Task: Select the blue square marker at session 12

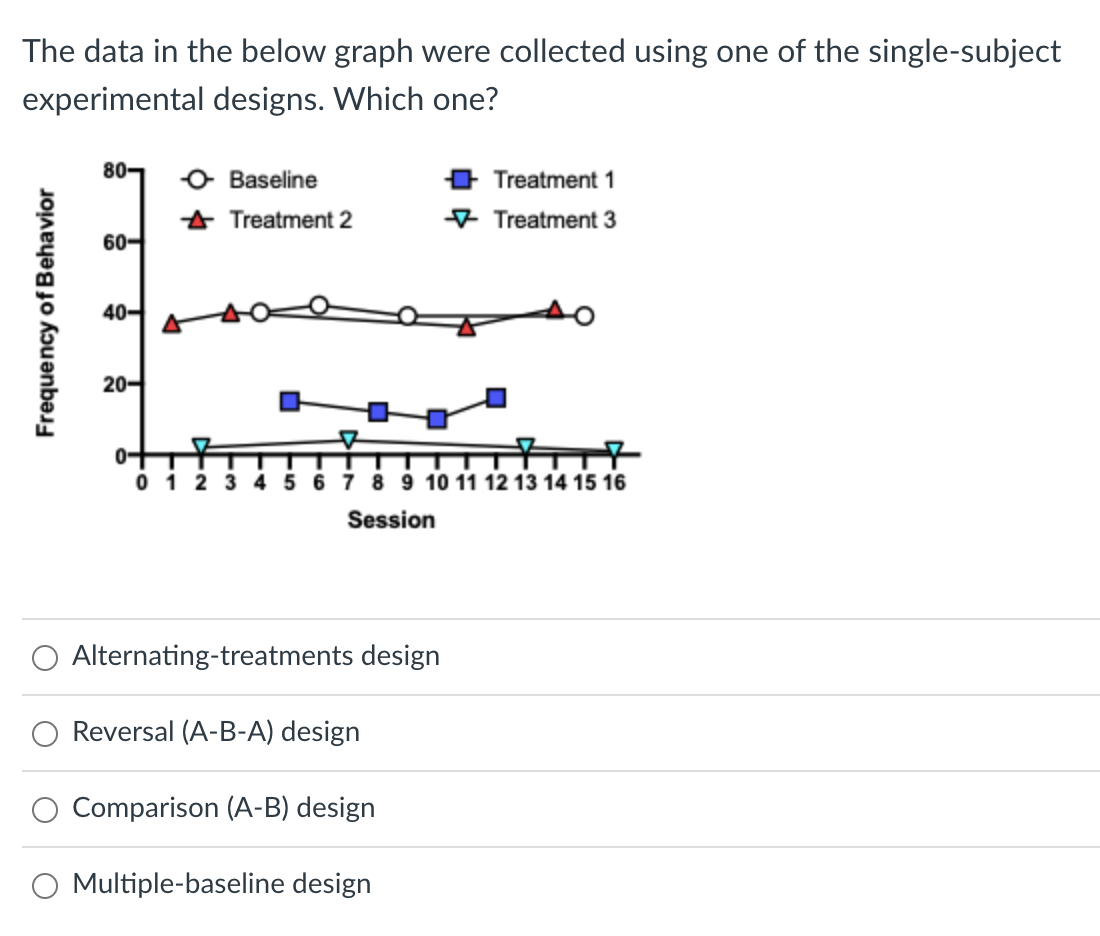Action: [494, 397]
